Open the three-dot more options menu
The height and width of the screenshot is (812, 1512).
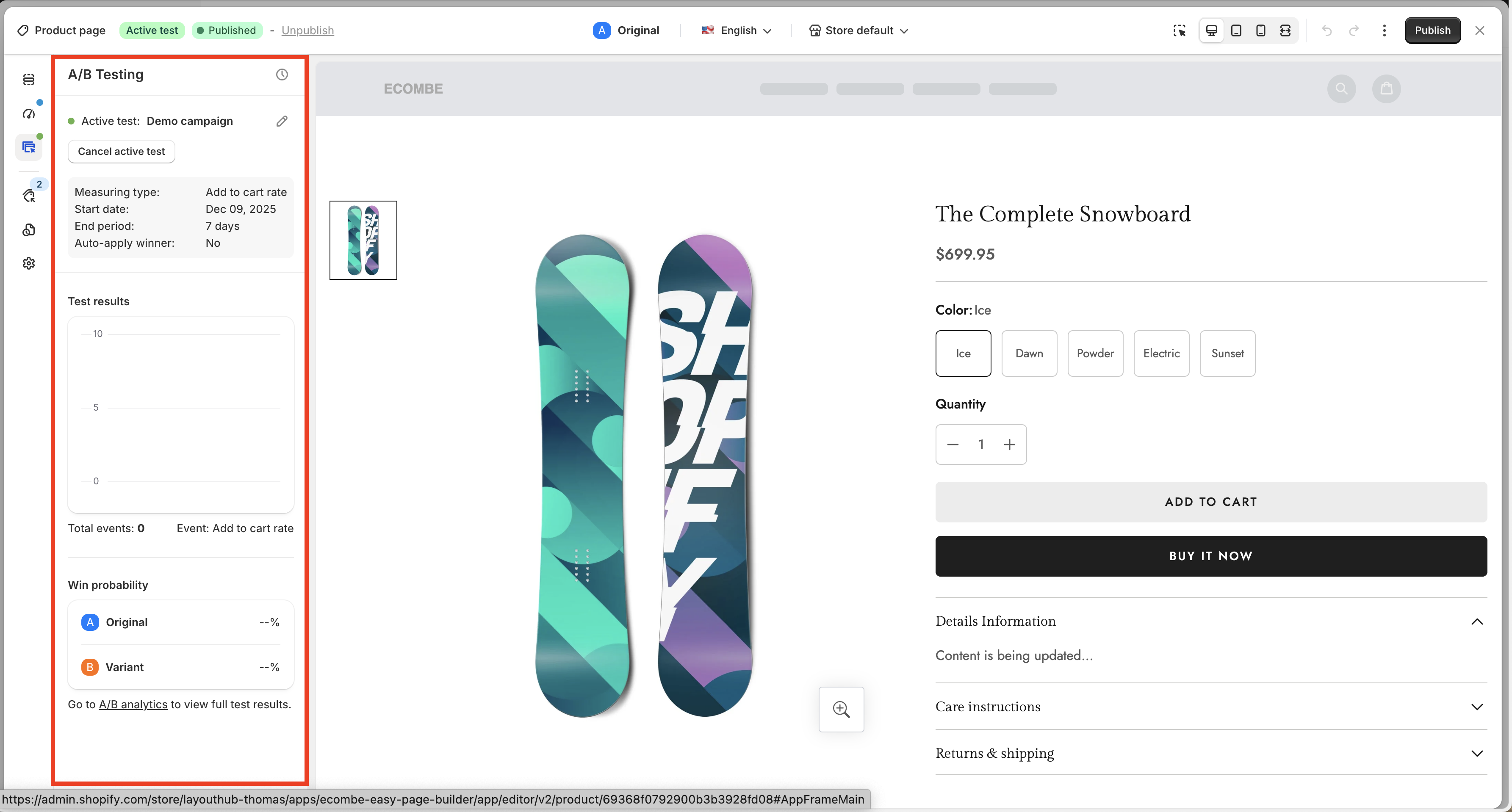(1384, 30)
